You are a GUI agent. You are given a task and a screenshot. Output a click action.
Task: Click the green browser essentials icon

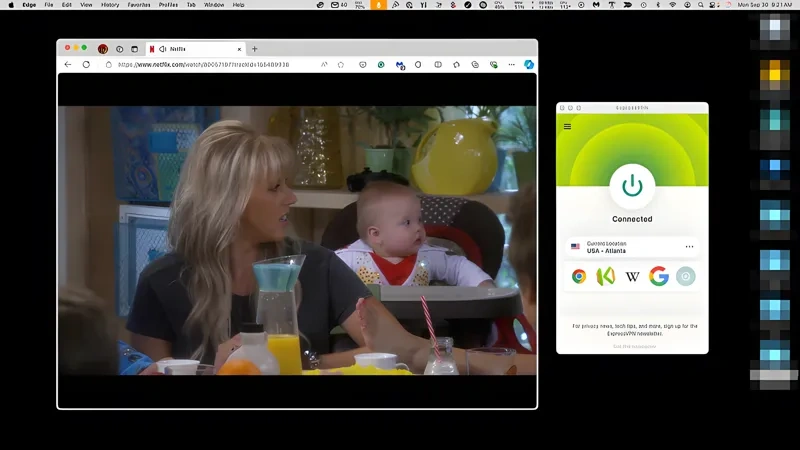pos(493,65)
